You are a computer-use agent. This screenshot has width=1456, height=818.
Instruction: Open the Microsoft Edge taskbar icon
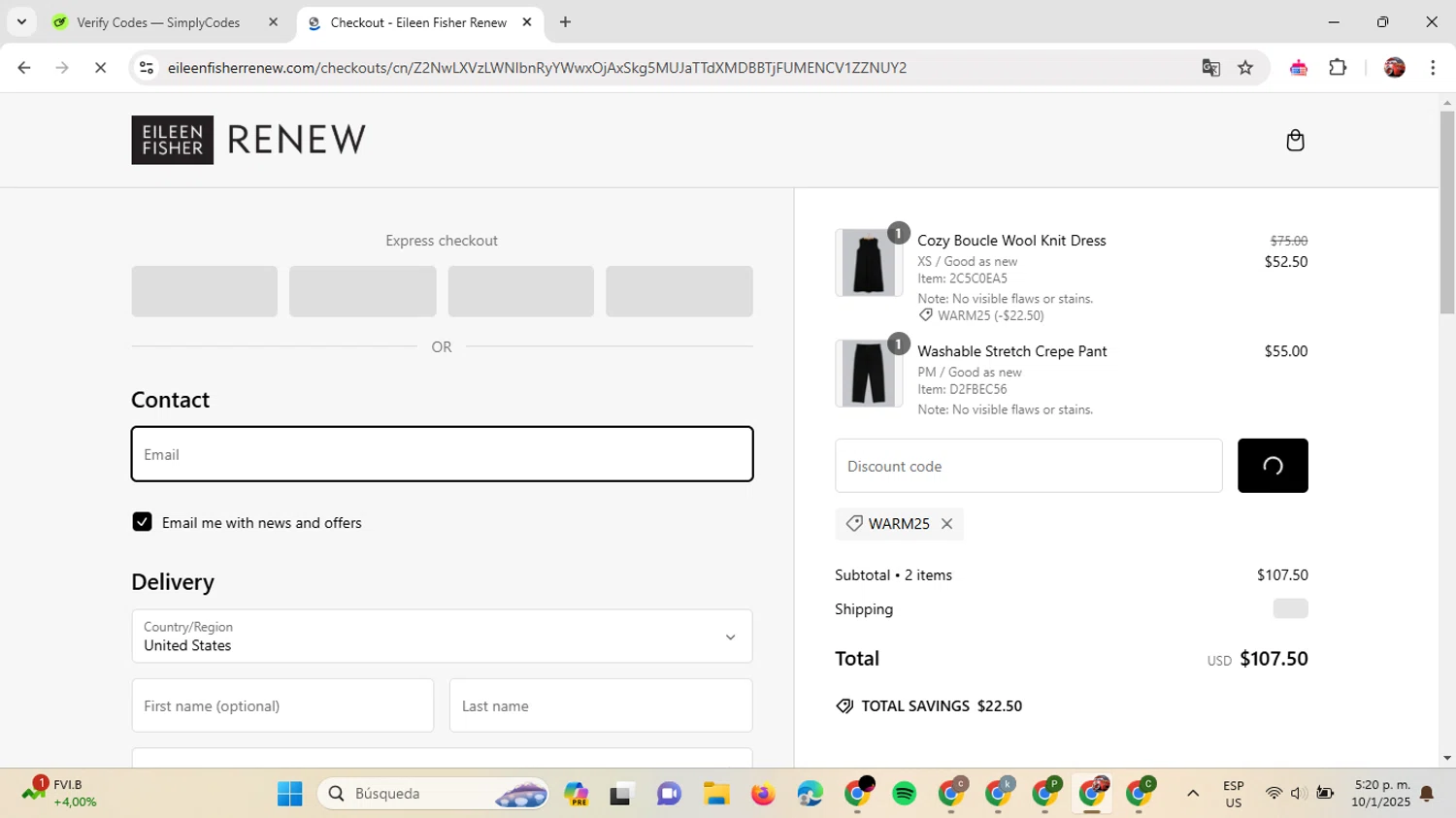810,794
